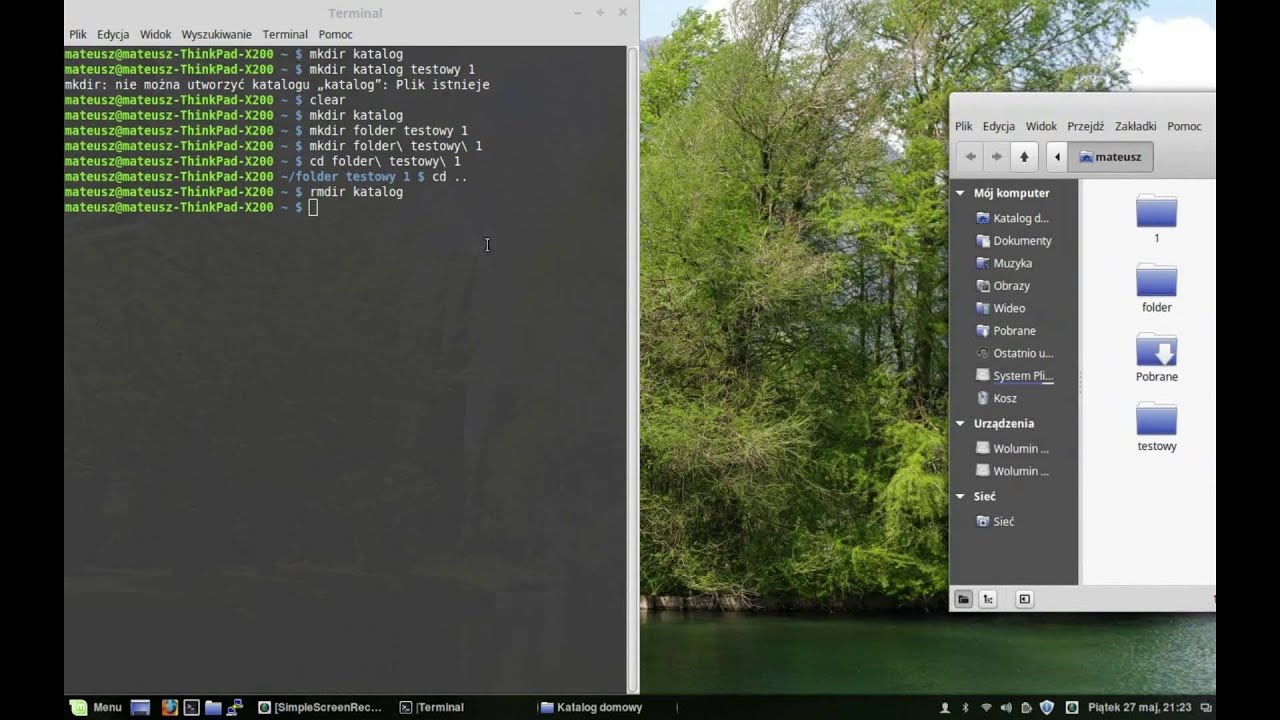Click the user icon in system tray
The image size is (1280, 720).
(x=945, y=707)
